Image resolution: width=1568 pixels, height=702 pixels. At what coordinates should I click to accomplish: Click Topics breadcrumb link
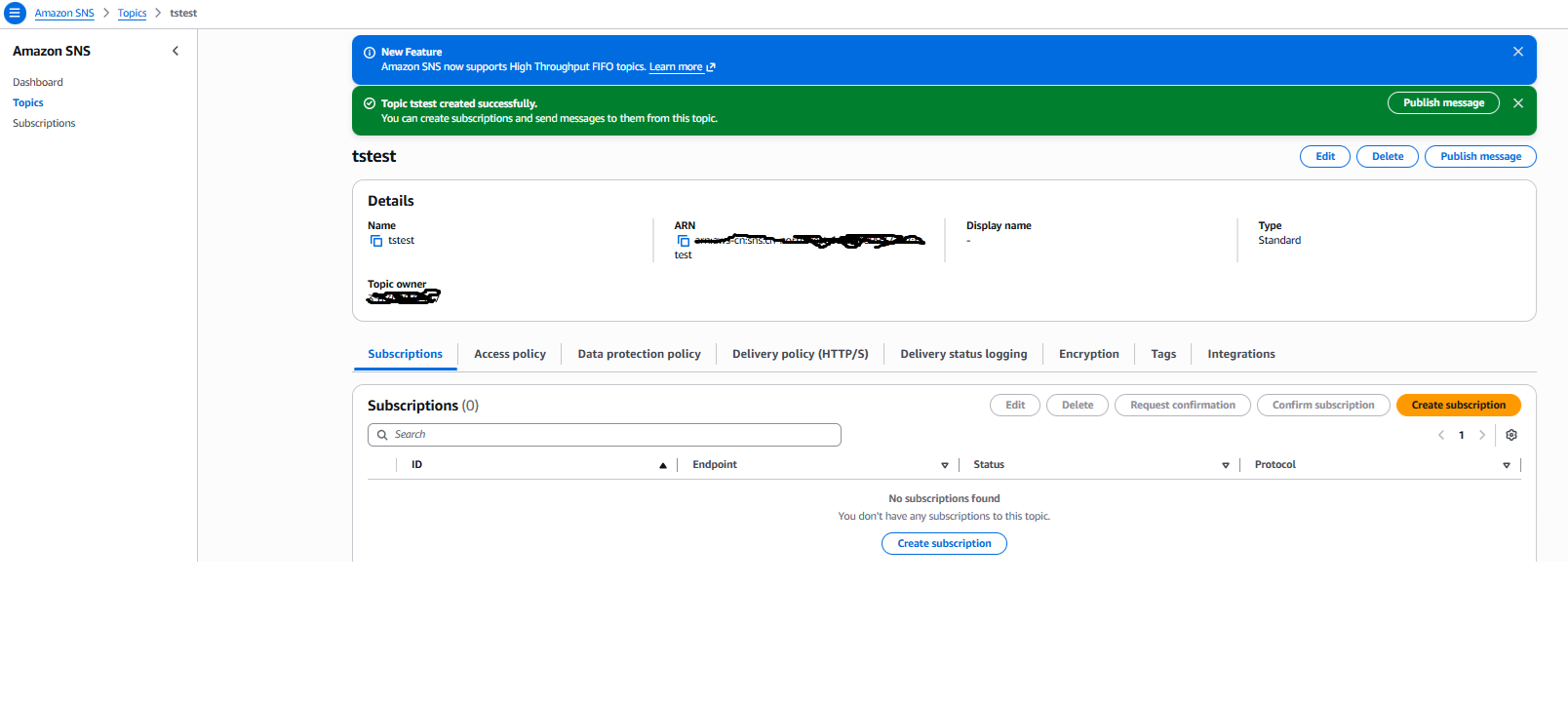132,14
